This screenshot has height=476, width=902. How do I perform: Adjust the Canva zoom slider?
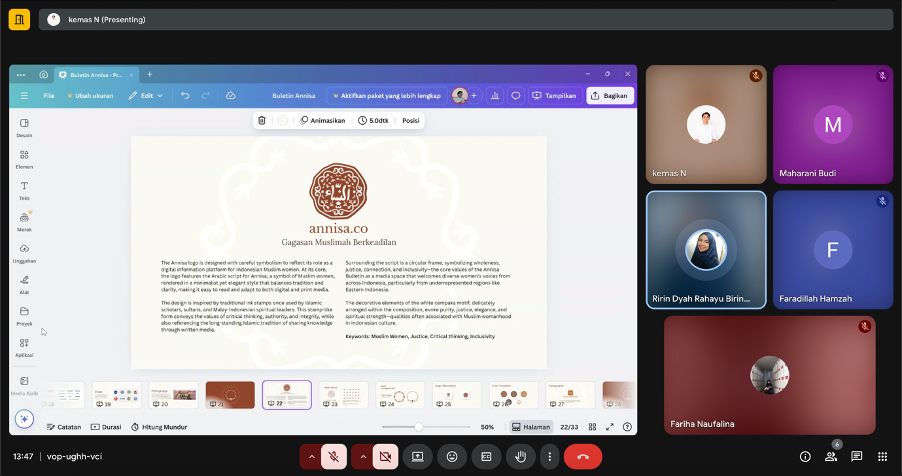(x=418, y=427)
